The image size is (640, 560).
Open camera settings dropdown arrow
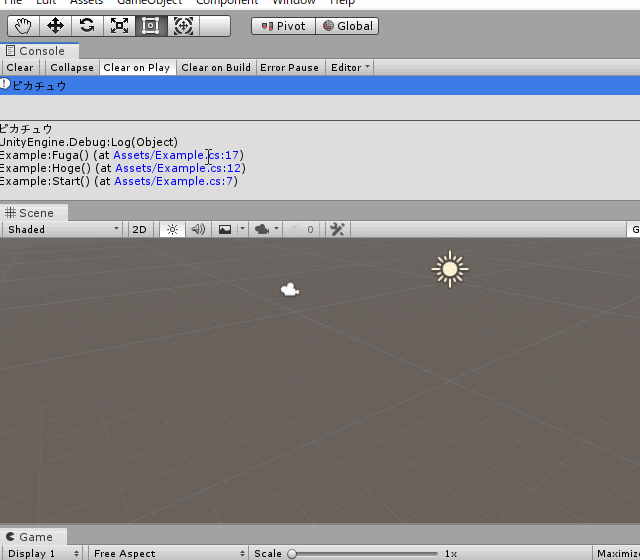(277, 229)
